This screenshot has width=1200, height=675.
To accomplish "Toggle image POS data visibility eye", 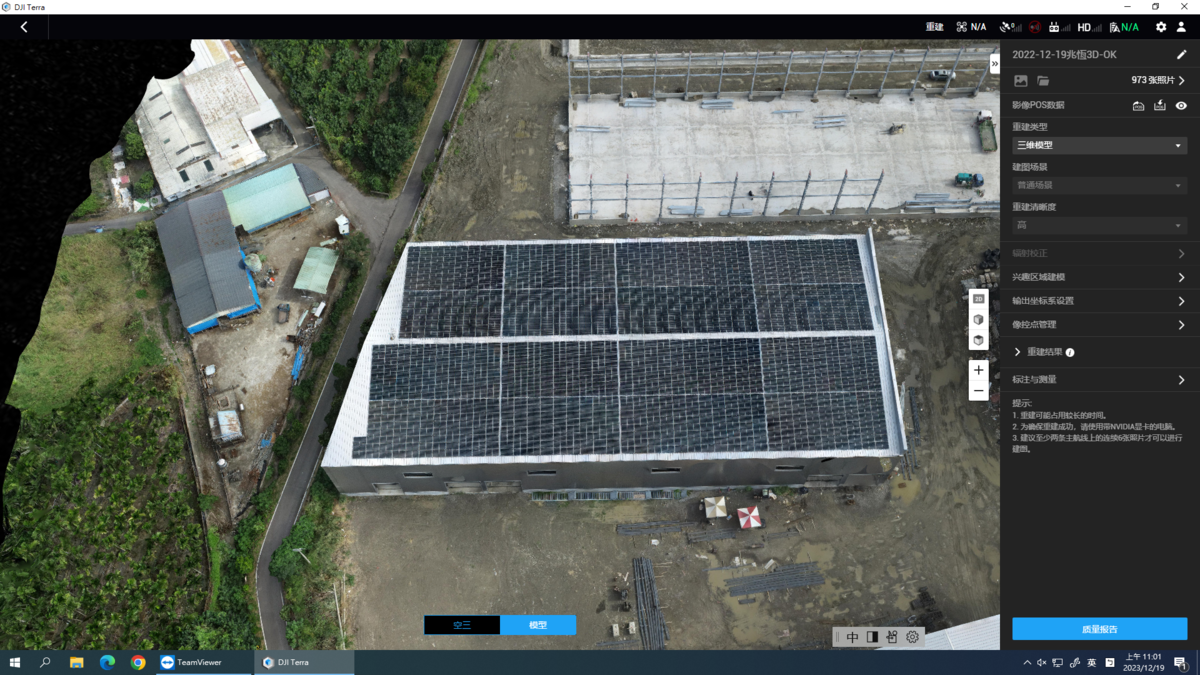I will pyautogui.click(x=1181, y=105).
